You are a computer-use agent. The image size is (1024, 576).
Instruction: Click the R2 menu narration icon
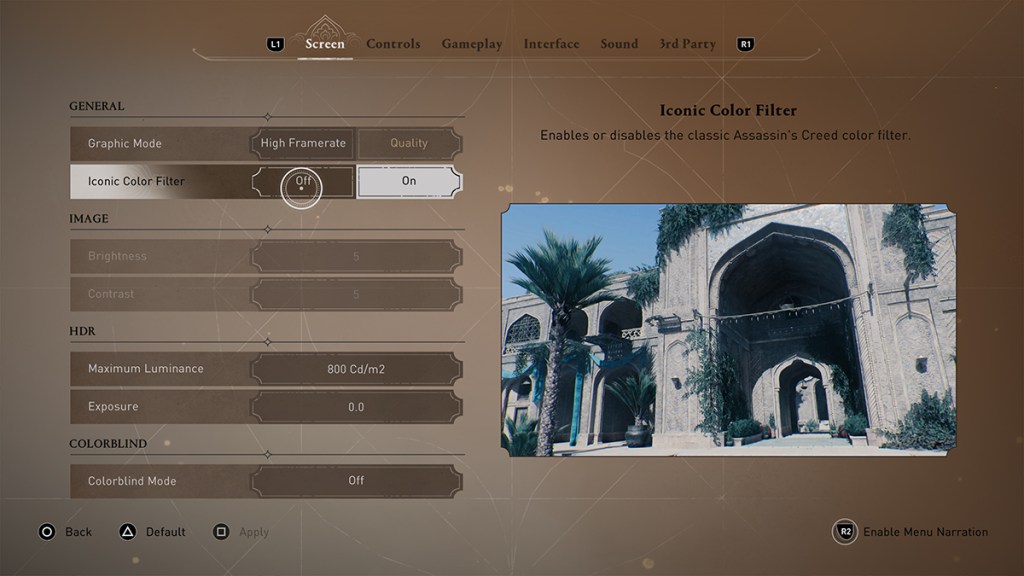click(845, 532)
